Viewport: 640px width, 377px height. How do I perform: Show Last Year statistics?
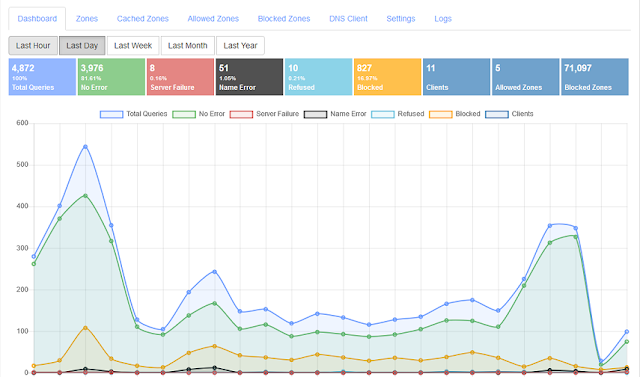(x=240, y=46)
